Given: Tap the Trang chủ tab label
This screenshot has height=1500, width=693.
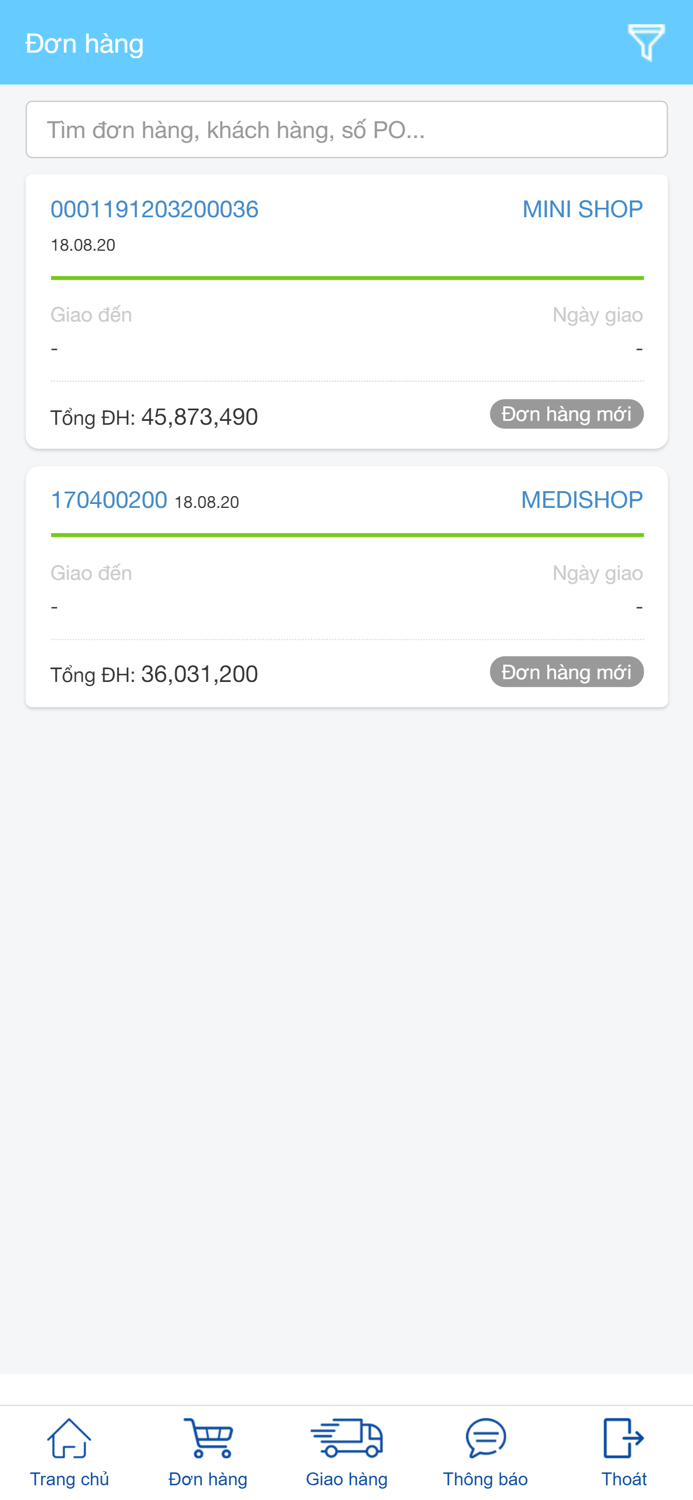Looking at the screenshot, I should pyautogui.click(x=69, y=1479).
